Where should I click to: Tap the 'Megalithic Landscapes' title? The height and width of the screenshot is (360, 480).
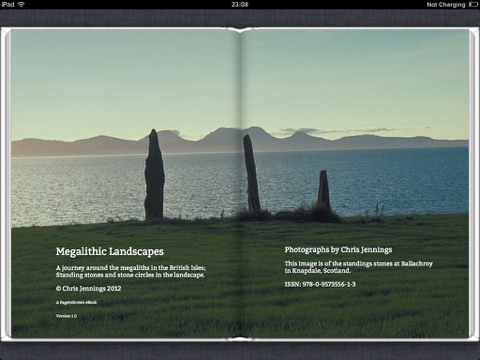coord(110,251)
